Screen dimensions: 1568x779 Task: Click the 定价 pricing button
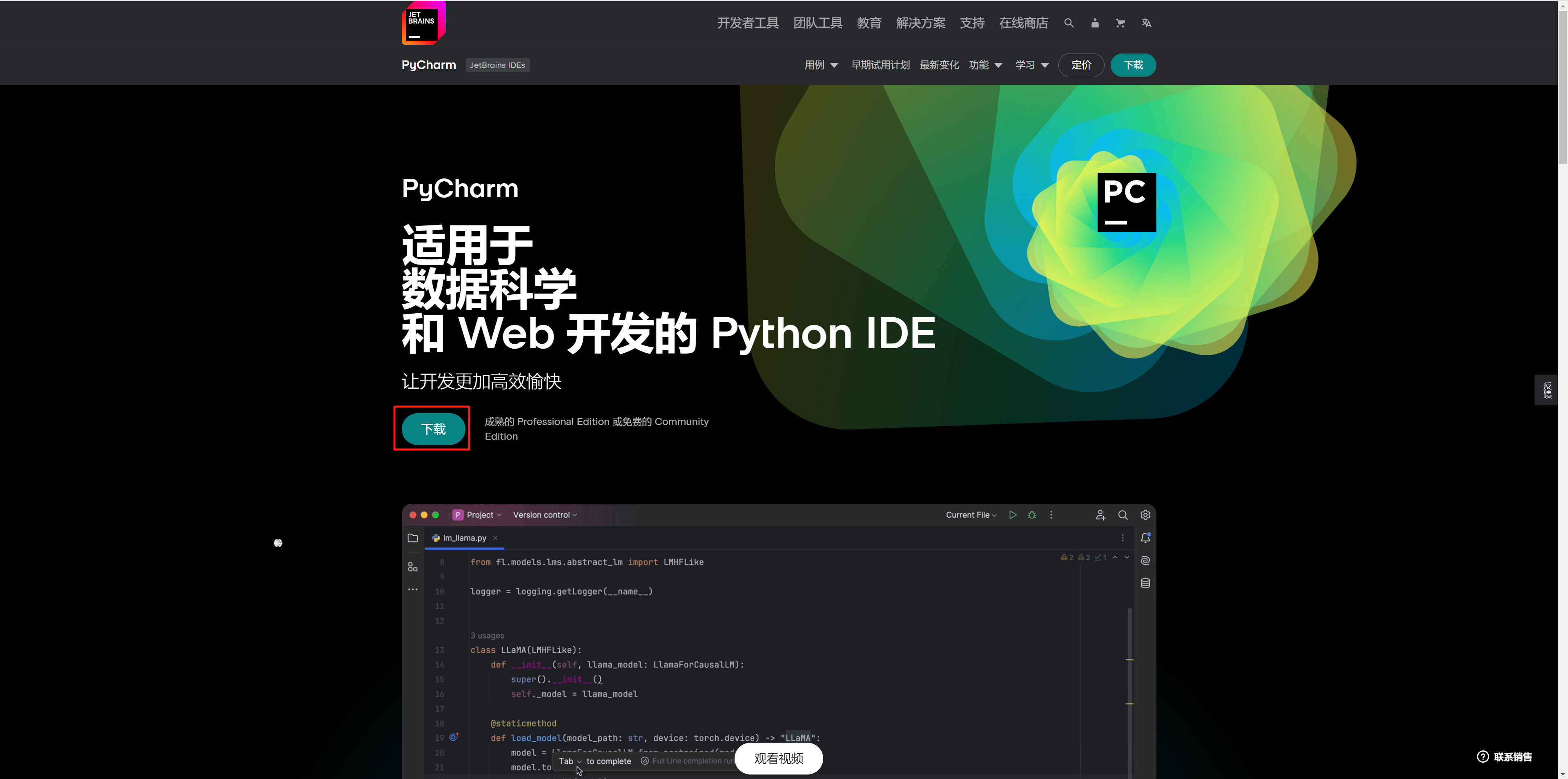click(1081, 65)
